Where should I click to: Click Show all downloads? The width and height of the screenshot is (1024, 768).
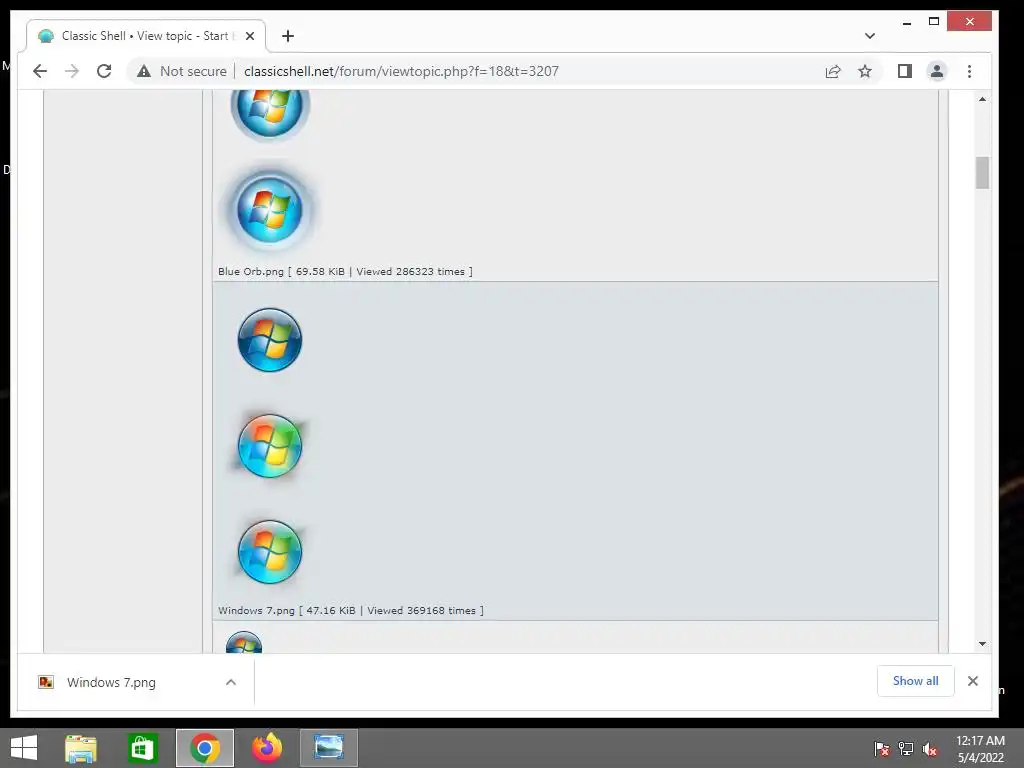pyautogui.click(x=915, y=681)
